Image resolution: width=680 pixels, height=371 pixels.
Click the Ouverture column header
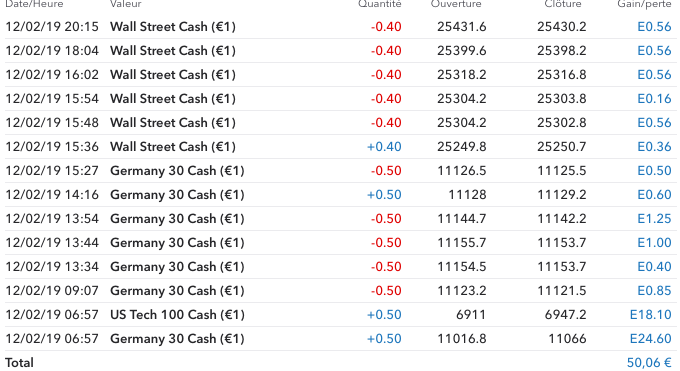pos(456,4)
